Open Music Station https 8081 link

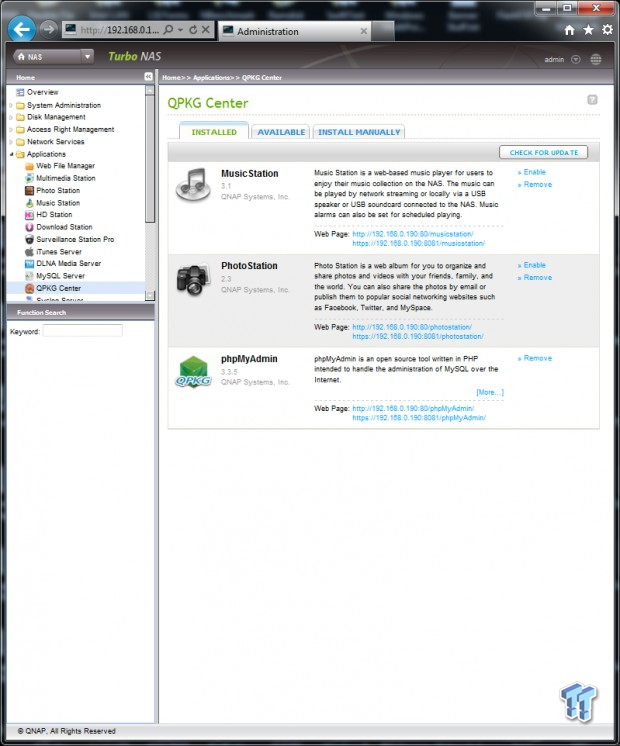(x=418, y=243)
